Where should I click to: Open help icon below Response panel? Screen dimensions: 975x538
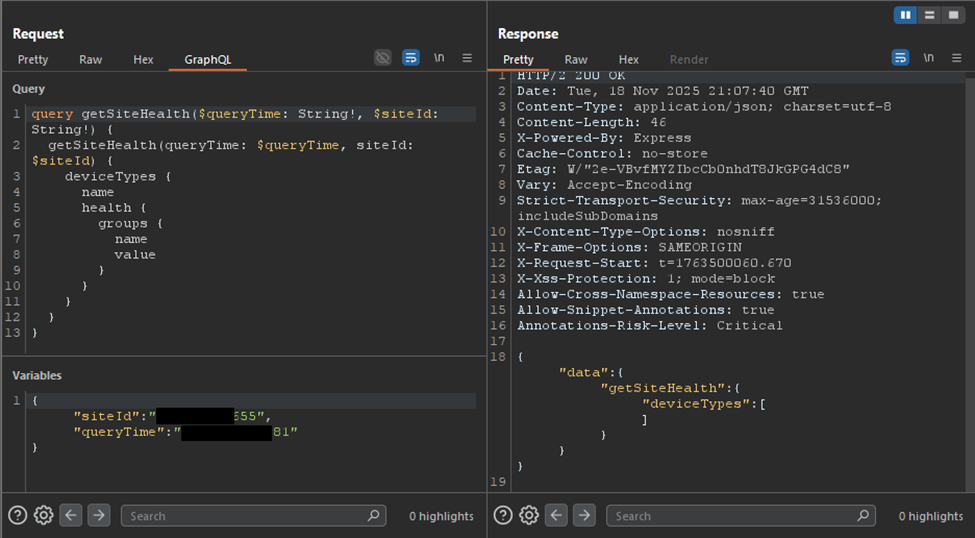(503, 516)
